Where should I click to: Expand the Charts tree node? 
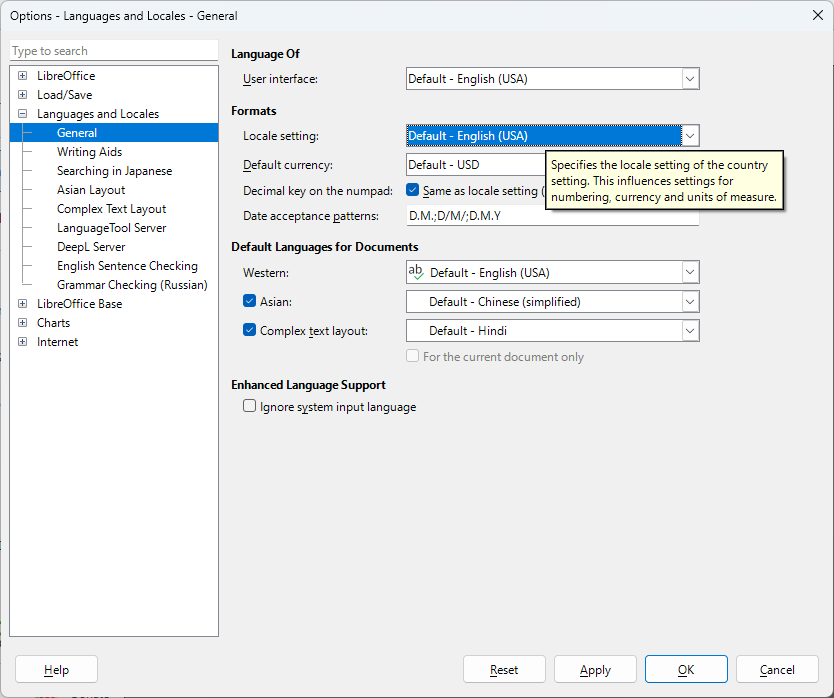point(22,323)
